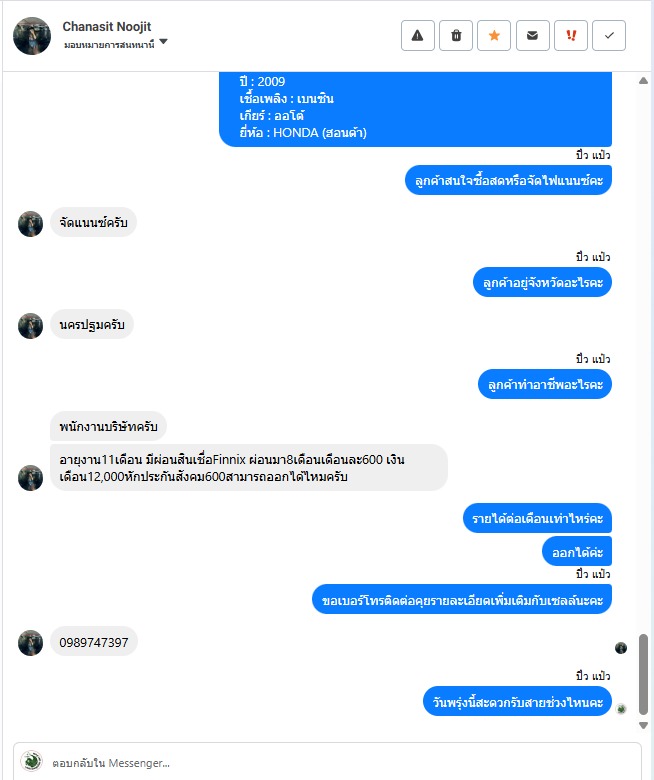This screenshot has height=780, width=654.
Task: Expand the conversation assignment dropdown arrow
Action: 164,42
